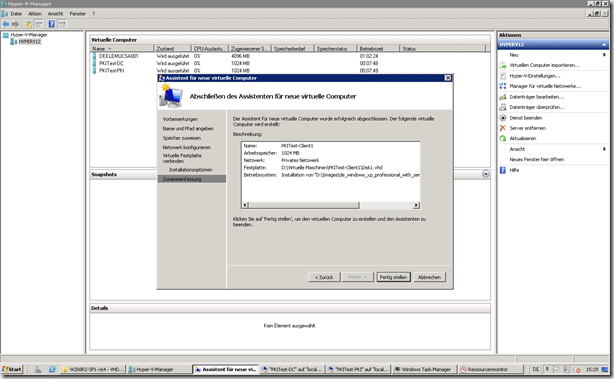Click the Start button on taskbar
This screenshot has height=379, width=614.
[x=12, y=369]
